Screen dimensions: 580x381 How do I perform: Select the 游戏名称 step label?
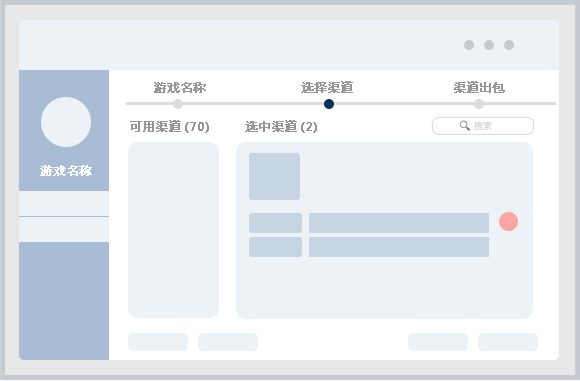(x=180, y=88)
